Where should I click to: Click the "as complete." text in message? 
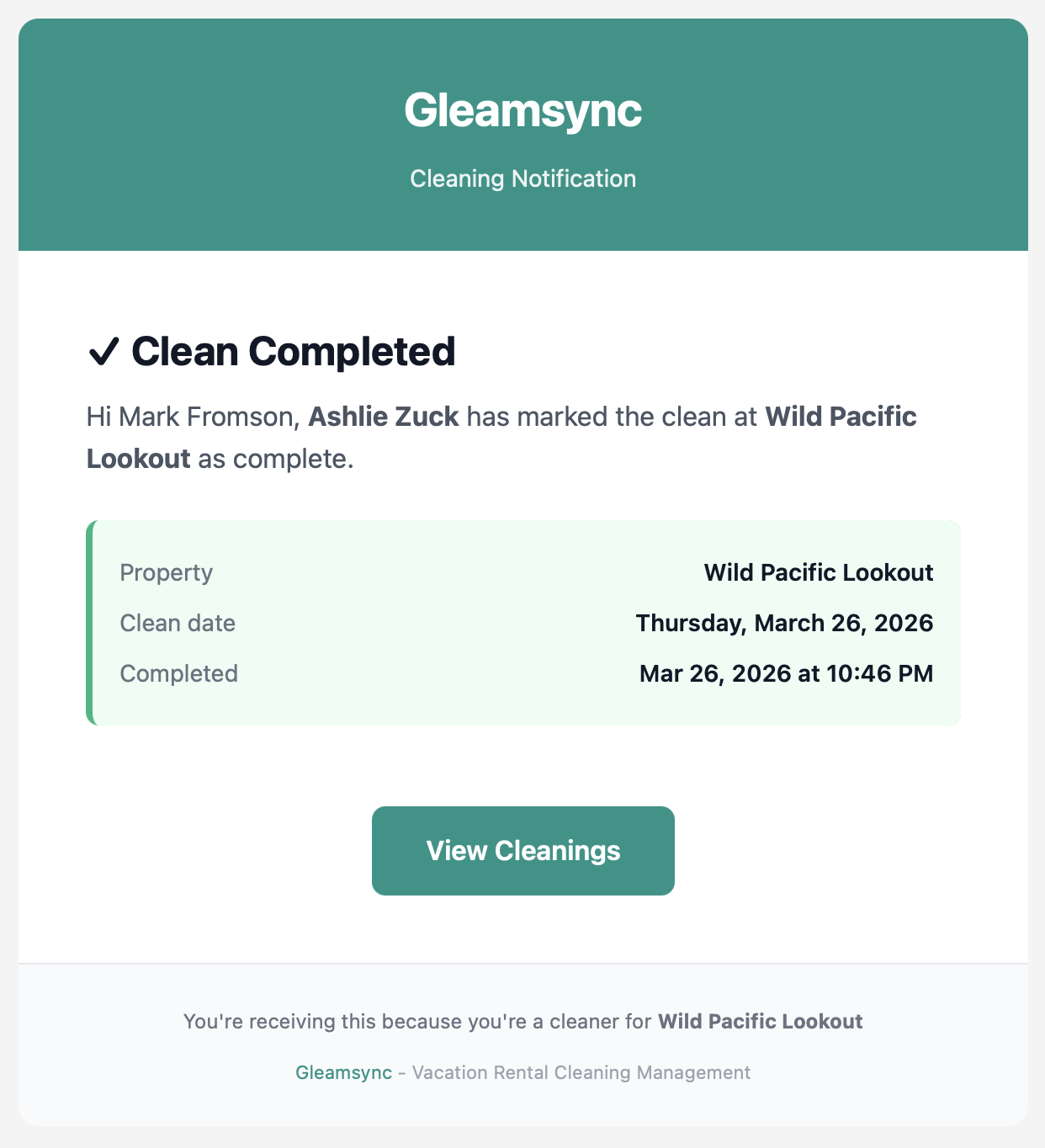click(276, 459)
